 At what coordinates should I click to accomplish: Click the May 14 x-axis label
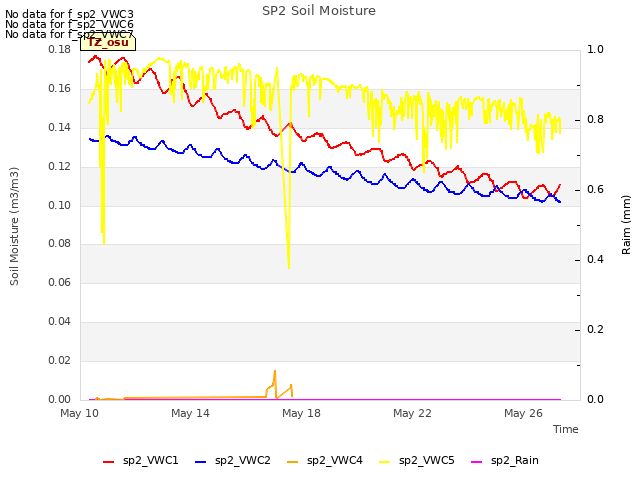(x=190, y=413)
